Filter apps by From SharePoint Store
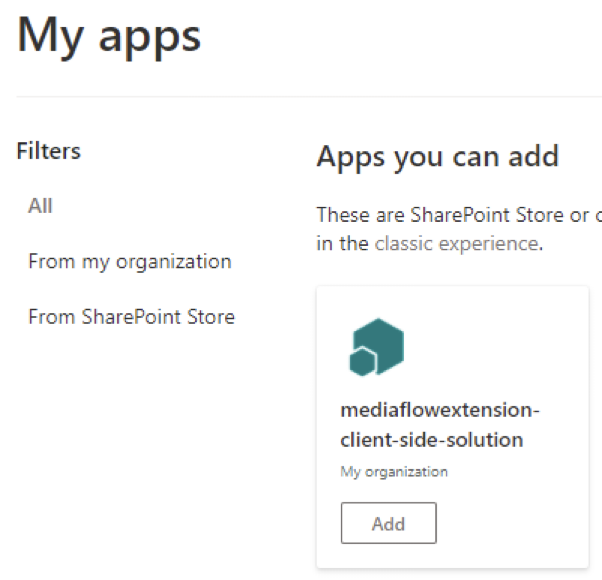 (x=132, y=317)
